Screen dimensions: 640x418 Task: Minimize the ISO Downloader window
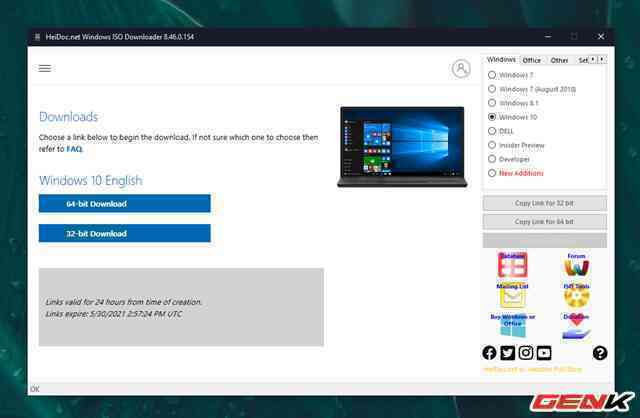point(548,36)
